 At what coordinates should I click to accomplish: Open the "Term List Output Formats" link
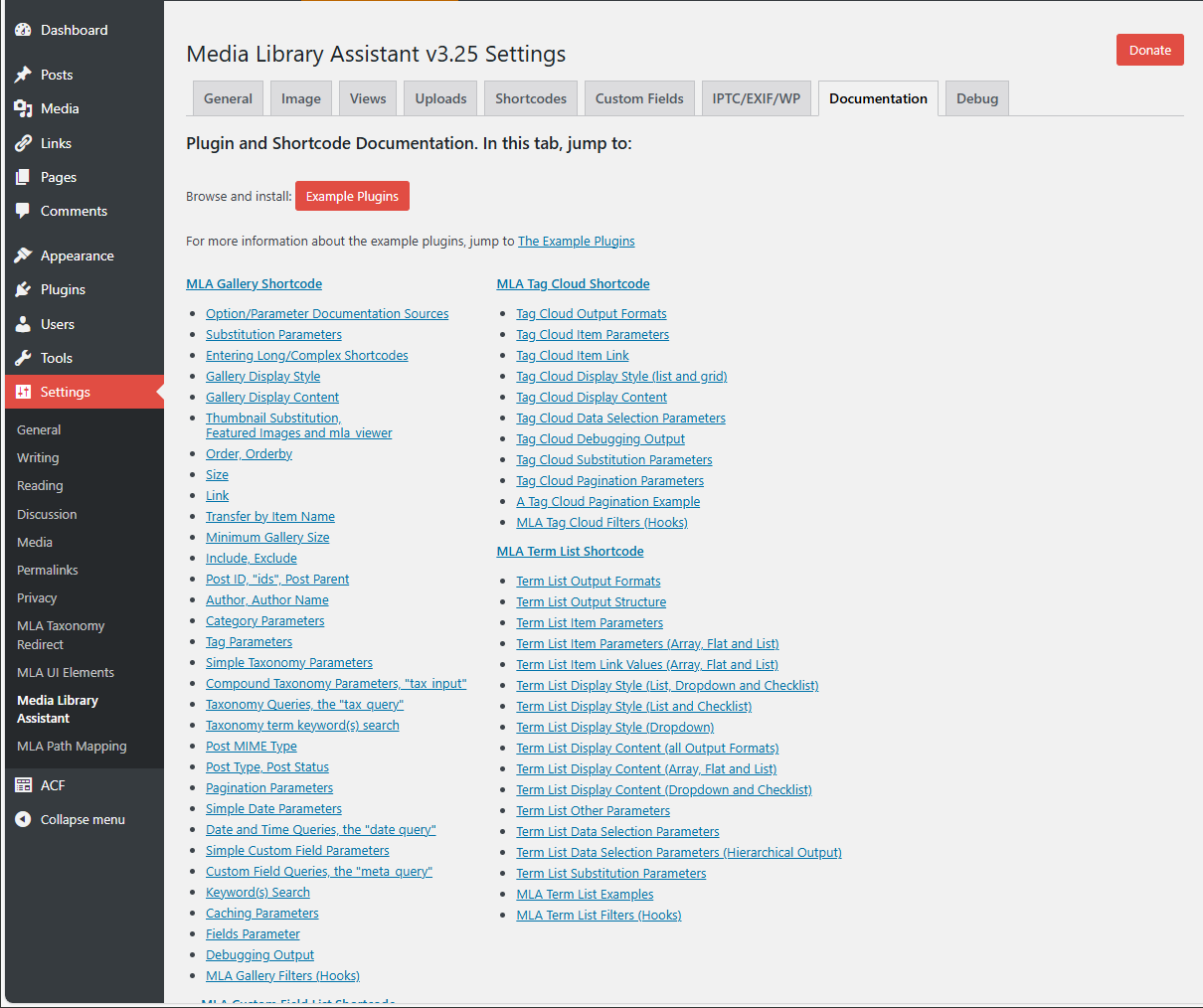click(588, 581)
